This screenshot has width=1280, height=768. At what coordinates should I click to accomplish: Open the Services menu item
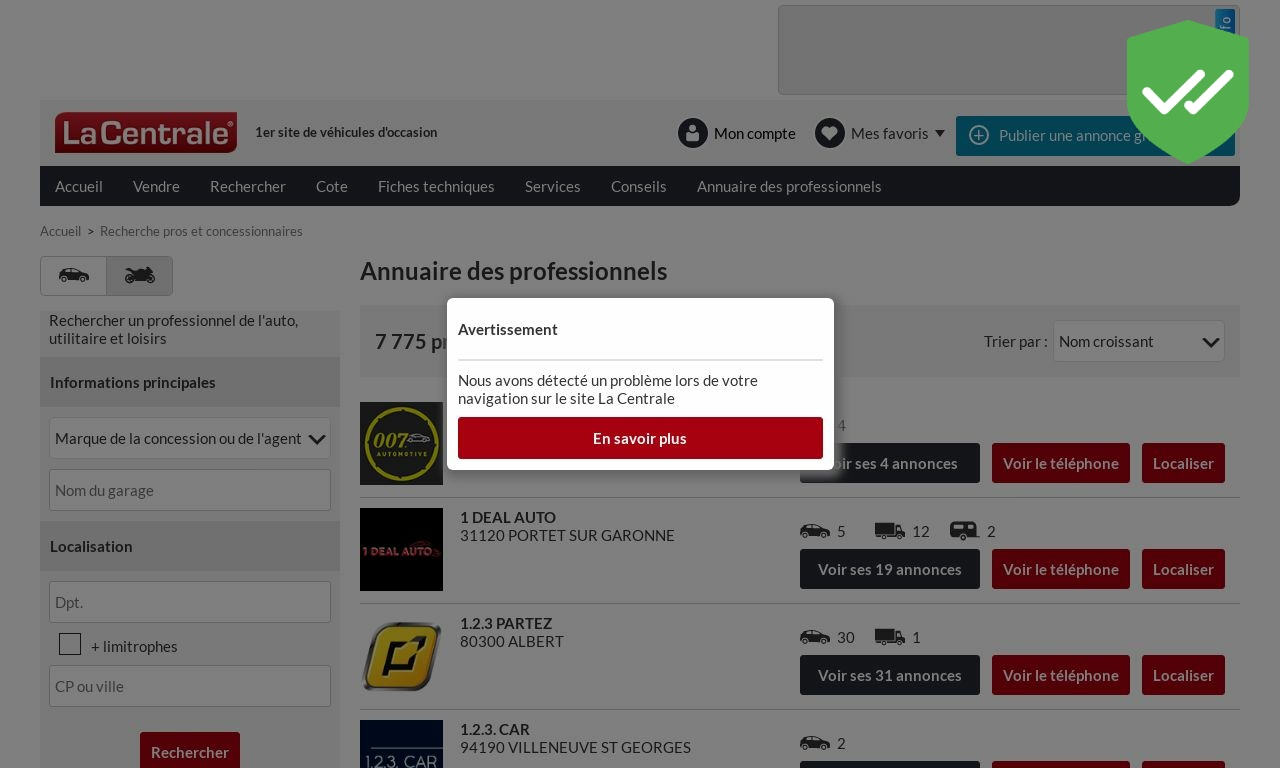(x=553, y=186)
